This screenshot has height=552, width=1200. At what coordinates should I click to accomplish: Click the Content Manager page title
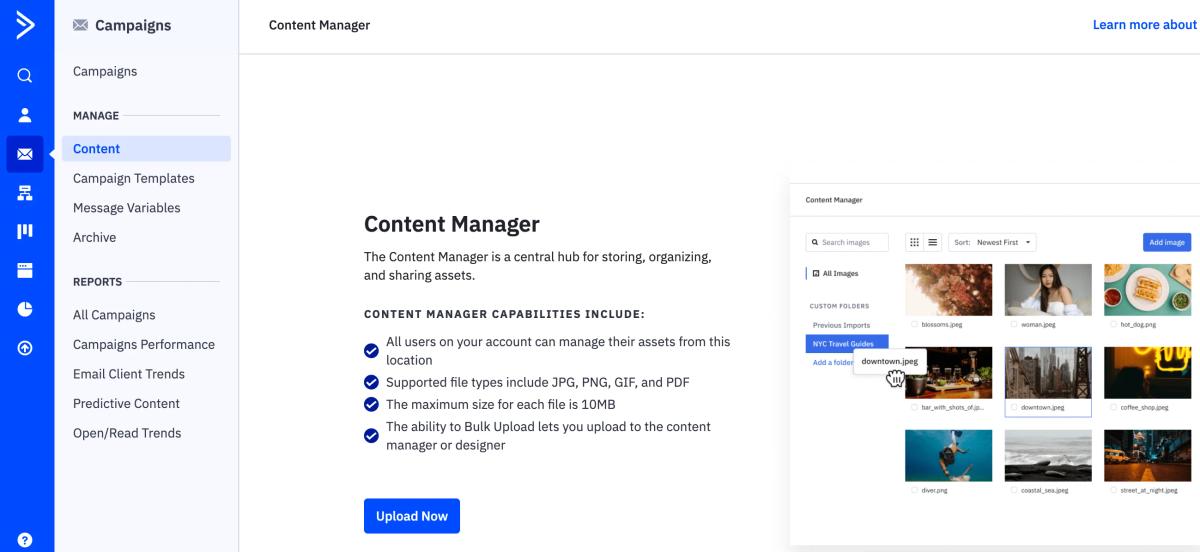[319, 25]
